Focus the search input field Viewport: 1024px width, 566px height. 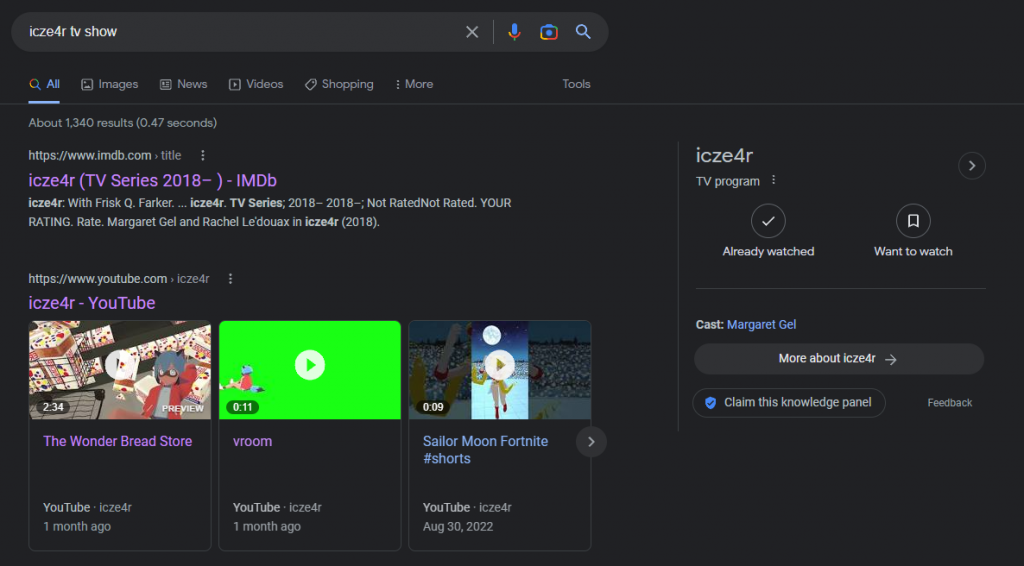242,31
